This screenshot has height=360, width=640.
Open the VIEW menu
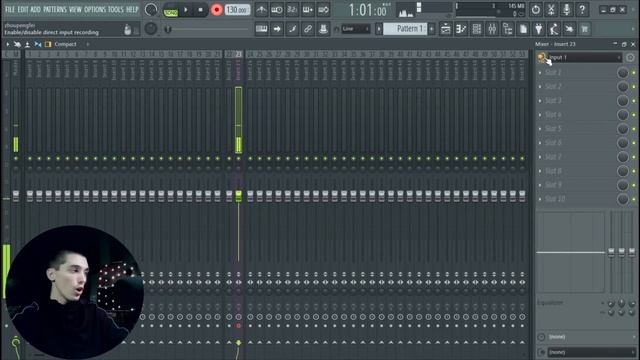tap(75, 9)
